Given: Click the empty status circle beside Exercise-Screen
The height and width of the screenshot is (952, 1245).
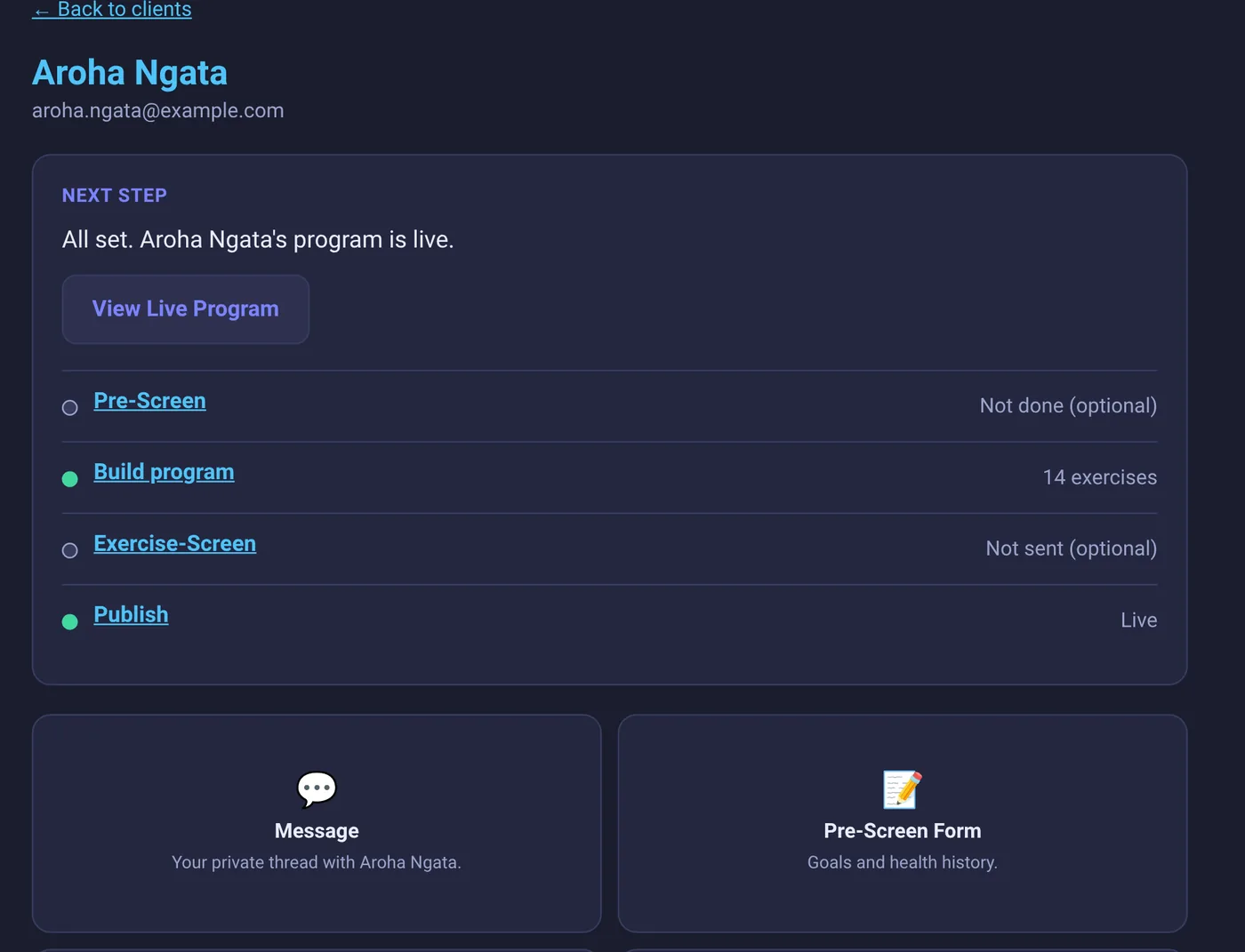Looking at the screenshot, I should (x=70, y=550).
